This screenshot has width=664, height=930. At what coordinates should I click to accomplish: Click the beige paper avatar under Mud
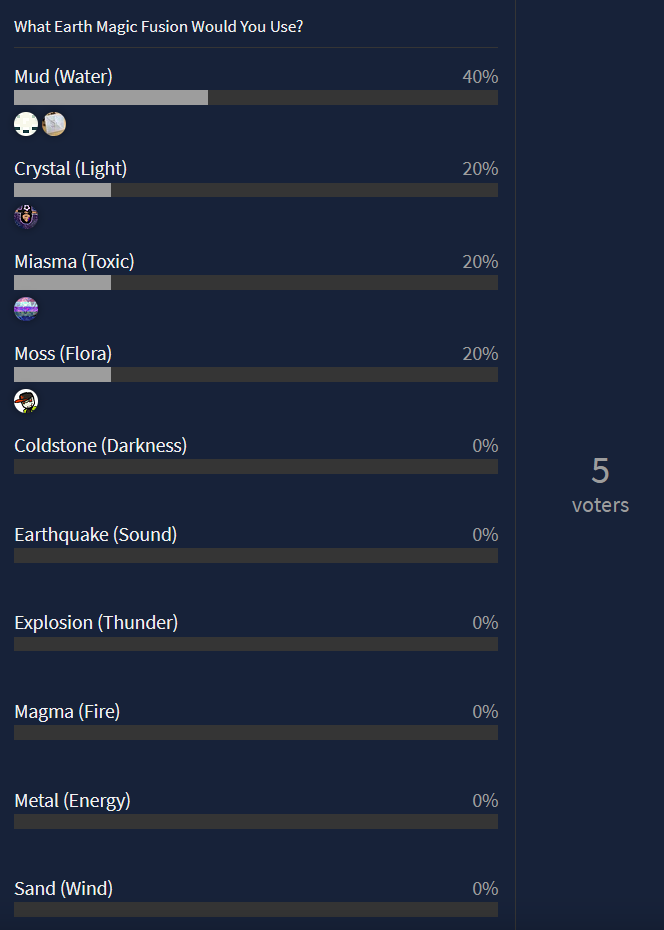pyautogui.click(x=54, y=124)
